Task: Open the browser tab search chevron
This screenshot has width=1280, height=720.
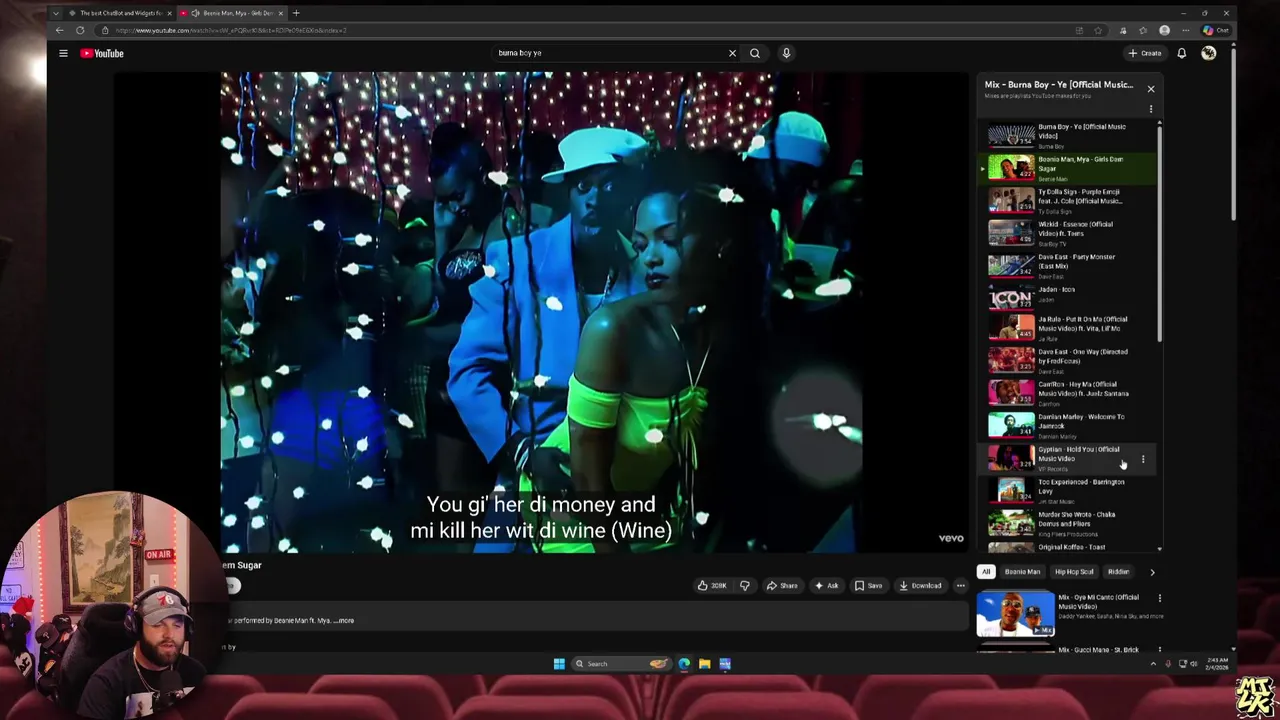Action: (x=55, y=13)
